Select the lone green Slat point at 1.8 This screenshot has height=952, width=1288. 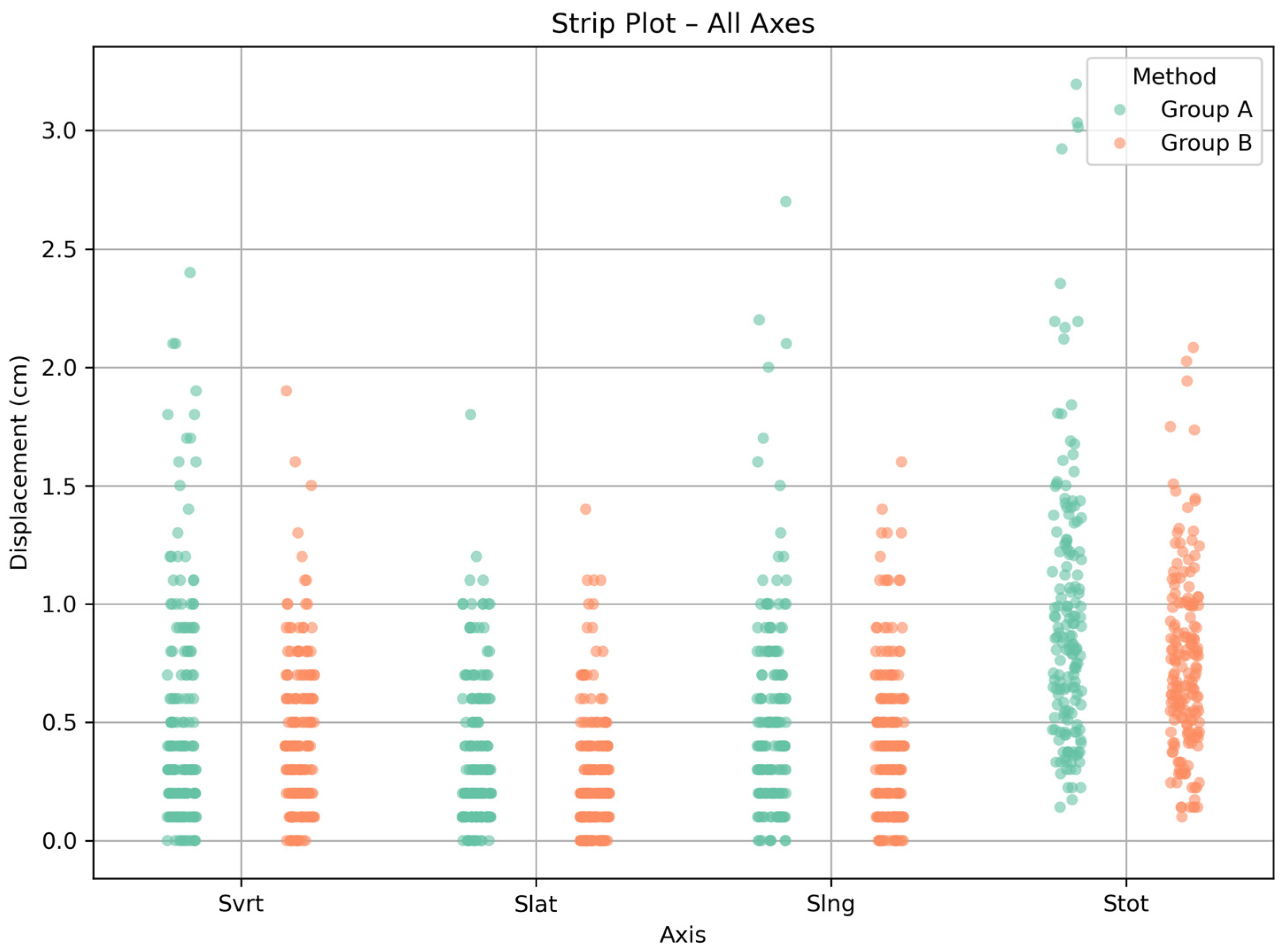(470, 415)
